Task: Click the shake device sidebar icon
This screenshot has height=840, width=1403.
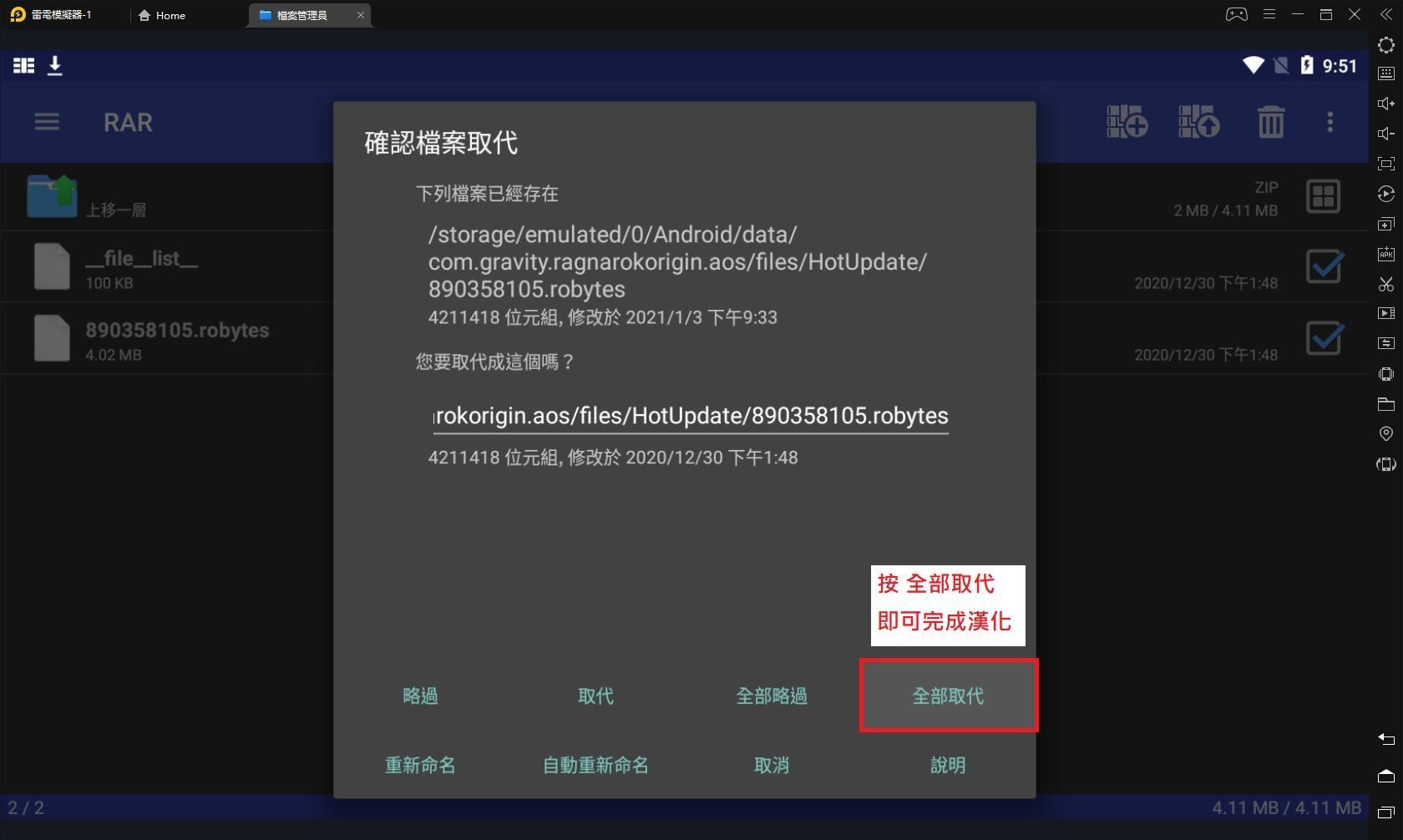Action: click(x=1386, y=373)
